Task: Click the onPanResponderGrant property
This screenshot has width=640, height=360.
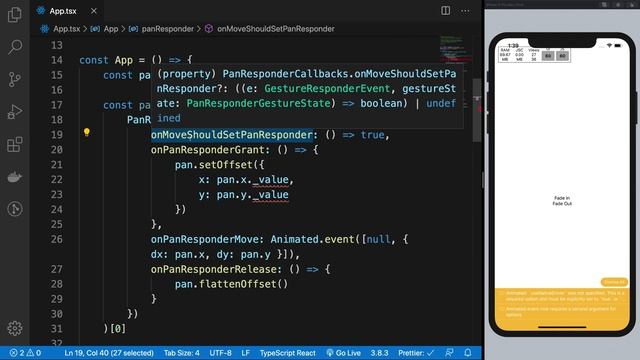Action: point(207,150)
